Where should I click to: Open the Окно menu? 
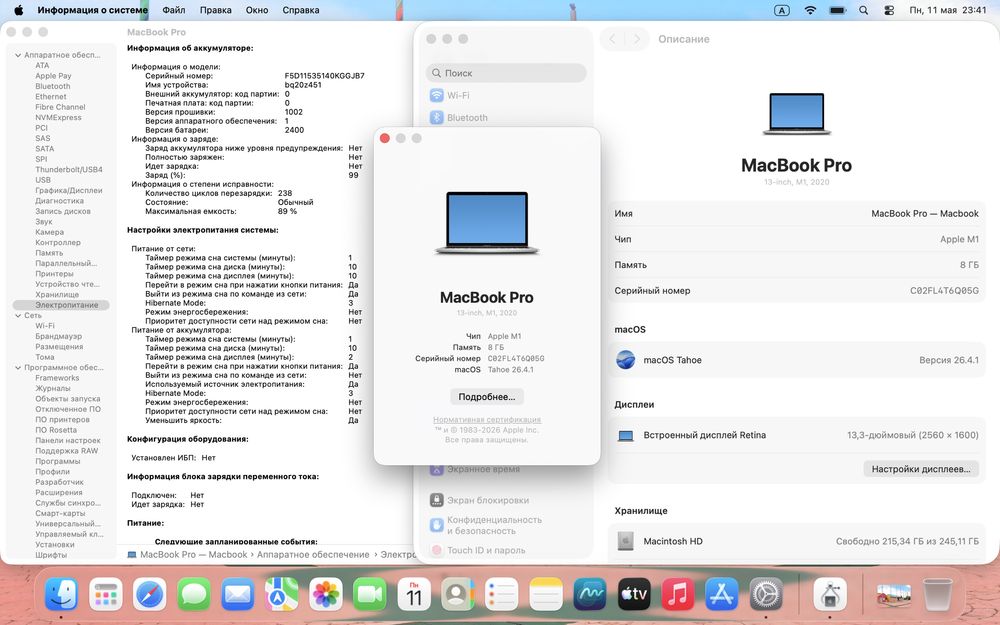click(x=257, y=10)
